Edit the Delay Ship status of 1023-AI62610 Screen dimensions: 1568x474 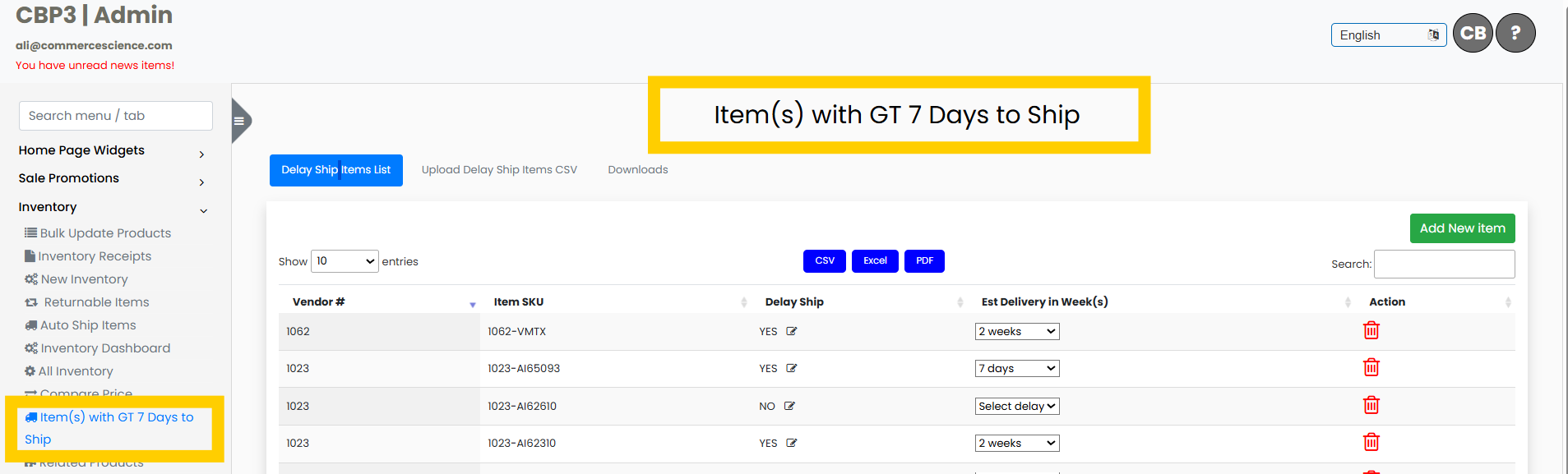point(789,407)
